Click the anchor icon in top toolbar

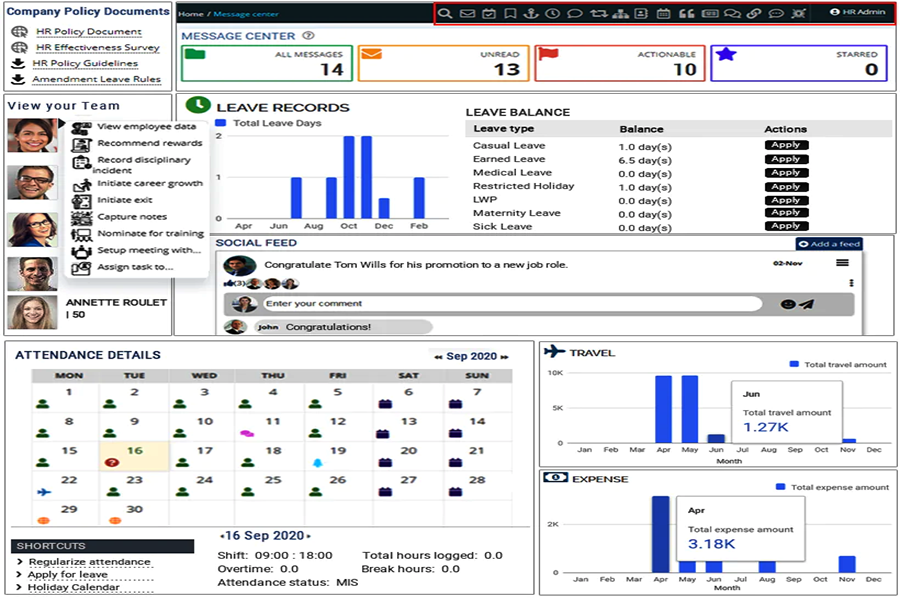click(531, 14)
